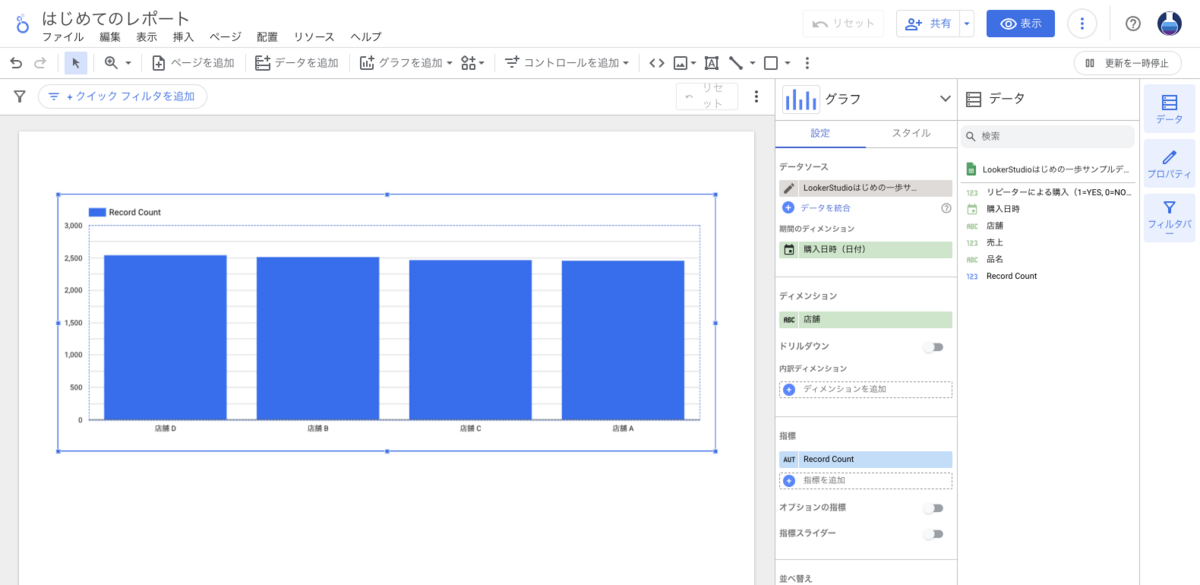This screenshot has width=1200, height=585.
Task: Open the リソース menu
Action: point(314,37)
